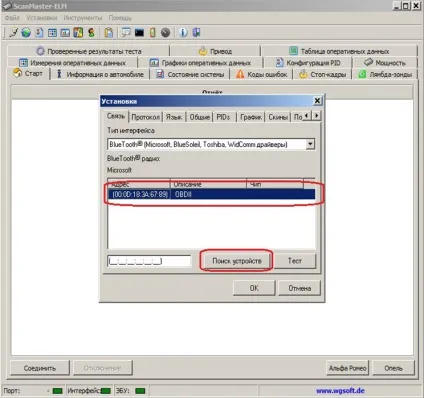Select График tab in Установки dialog

click(252, 117)
